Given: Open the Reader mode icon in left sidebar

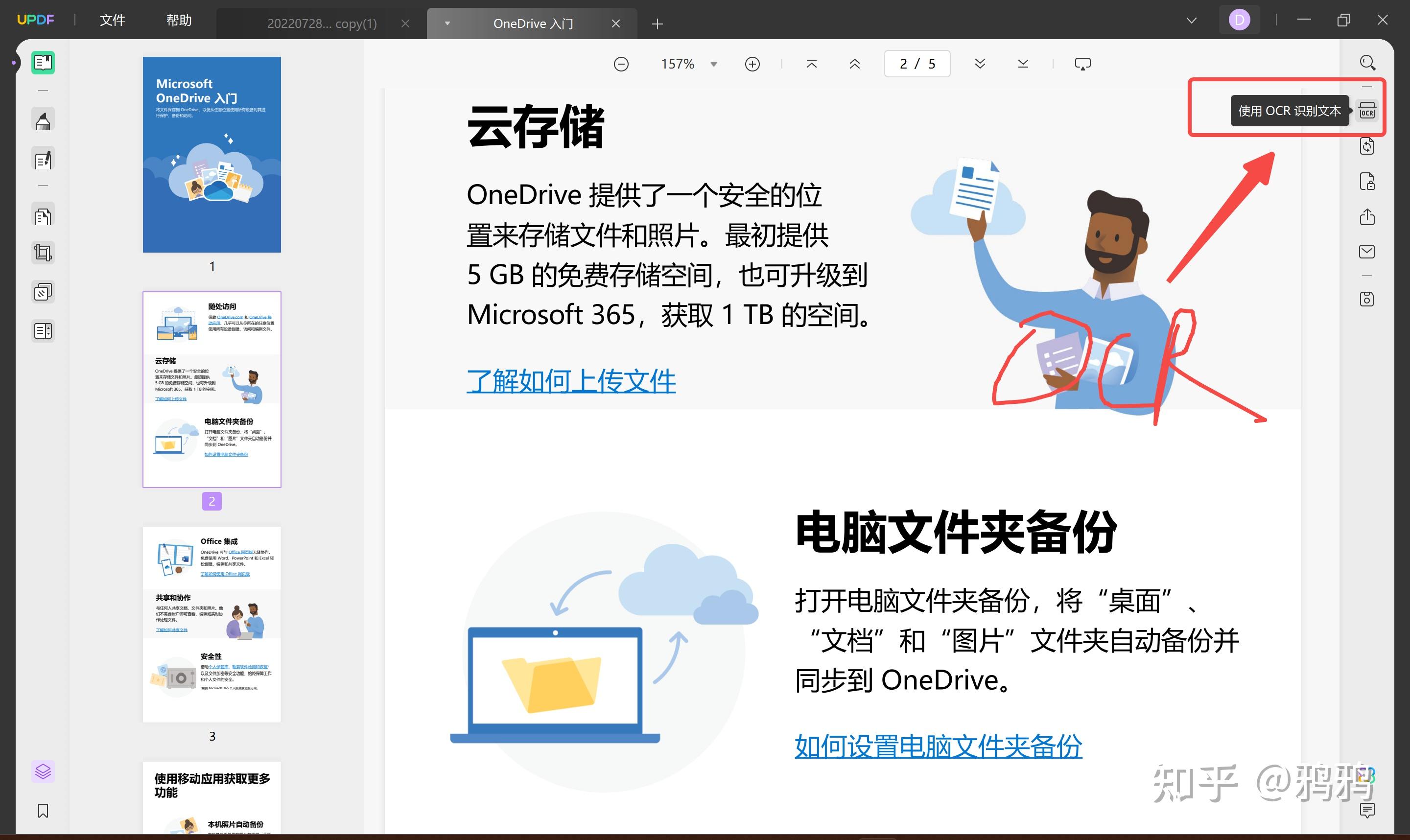Looking at the screenshot, I should (x=43, y=62).
